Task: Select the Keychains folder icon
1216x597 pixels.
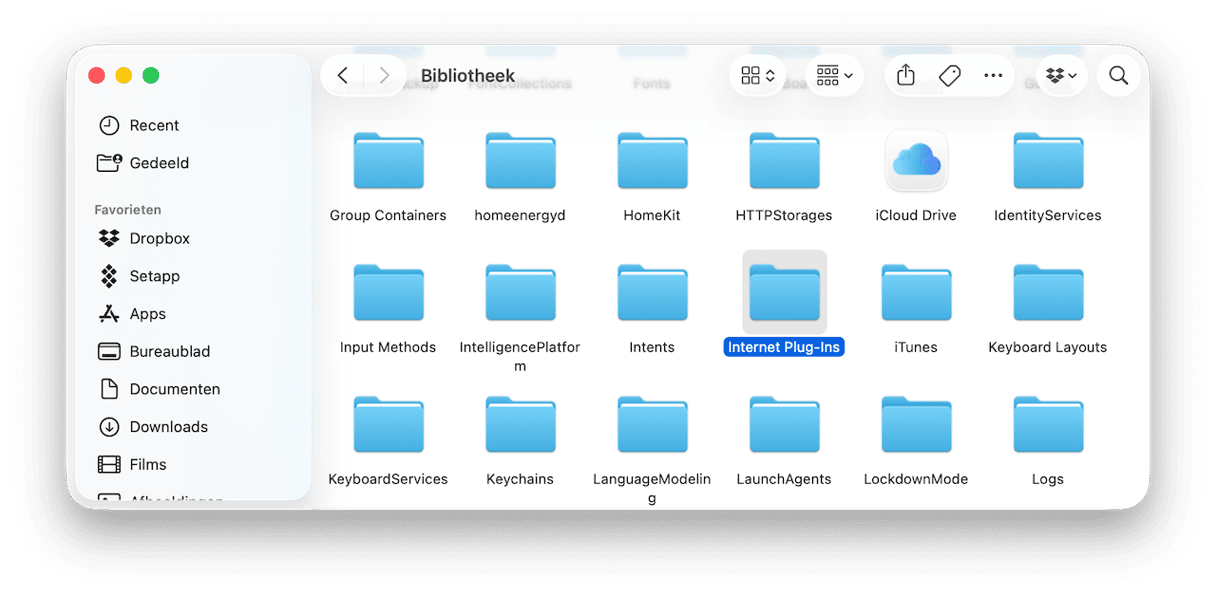Action: point(520,425)
